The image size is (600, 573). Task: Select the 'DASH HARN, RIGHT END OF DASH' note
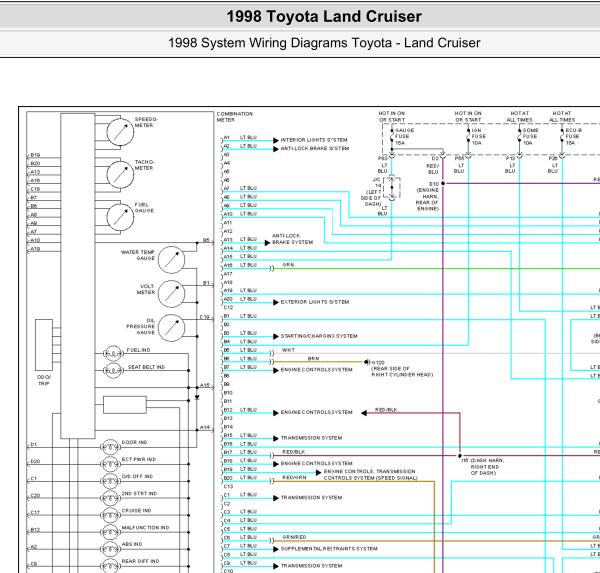487,467
